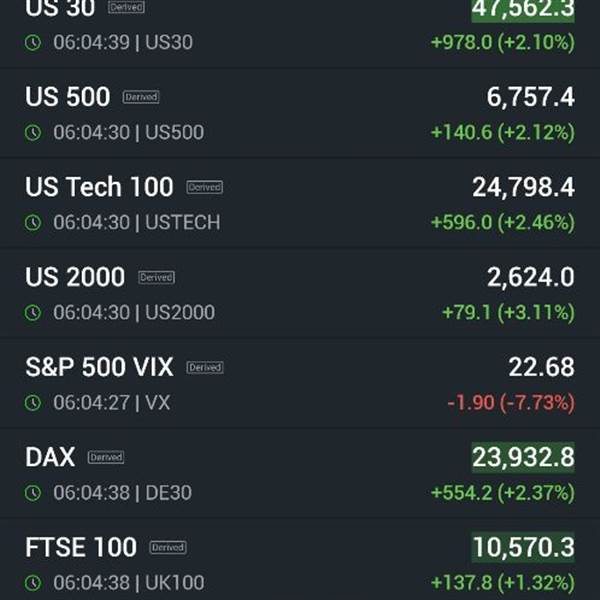Click the Derived badge beside US 500
The height and width of the screenshot is (600, 600).
point(141,97)
